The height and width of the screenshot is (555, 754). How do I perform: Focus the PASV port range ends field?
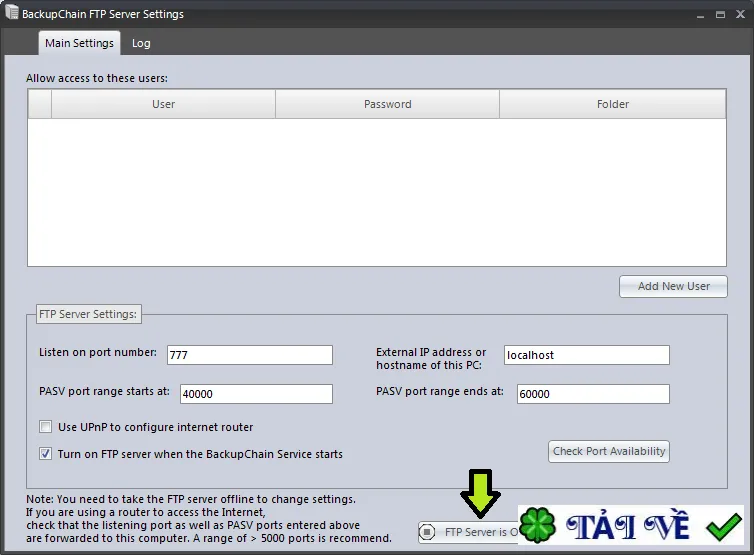pos(593,394)
